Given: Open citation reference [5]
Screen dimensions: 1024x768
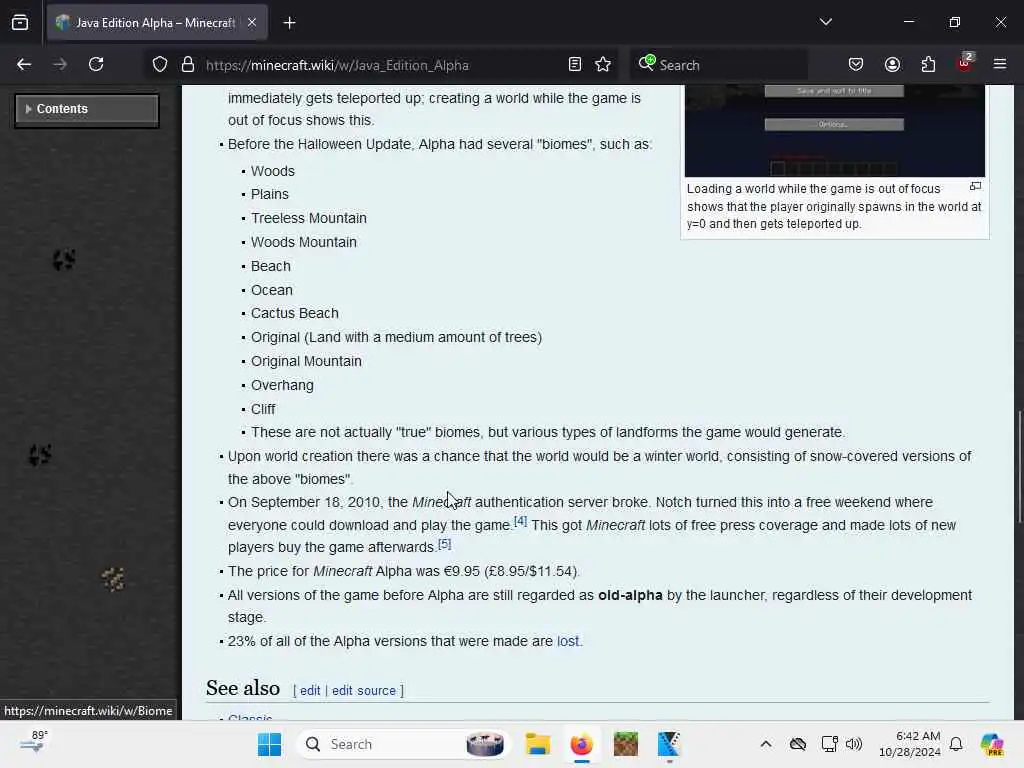Looking at the screenshot, I should pos(445,543).
